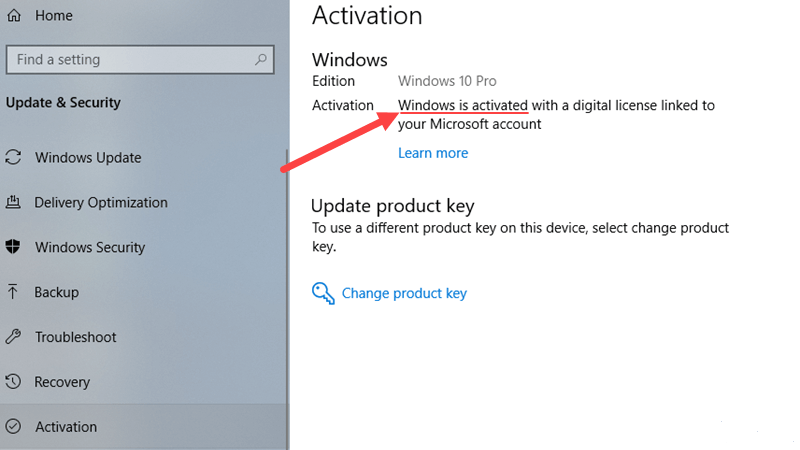Click the Windows Update refresh icon
This screenshot has height=450, width=800.
pyautogui.click(x=13, y=157)
